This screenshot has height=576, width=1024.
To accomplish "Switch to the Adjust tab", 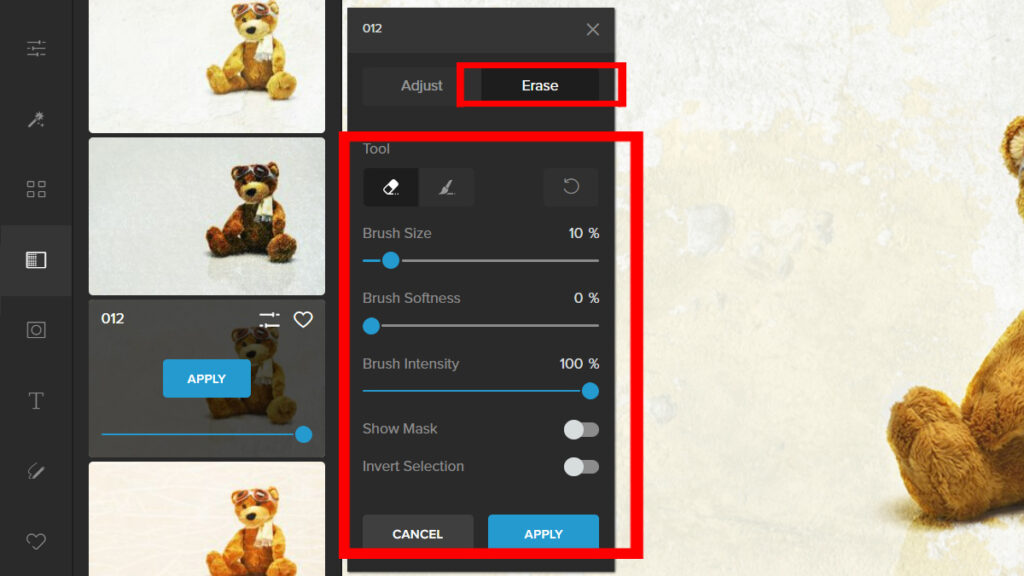I will (421, 86).
